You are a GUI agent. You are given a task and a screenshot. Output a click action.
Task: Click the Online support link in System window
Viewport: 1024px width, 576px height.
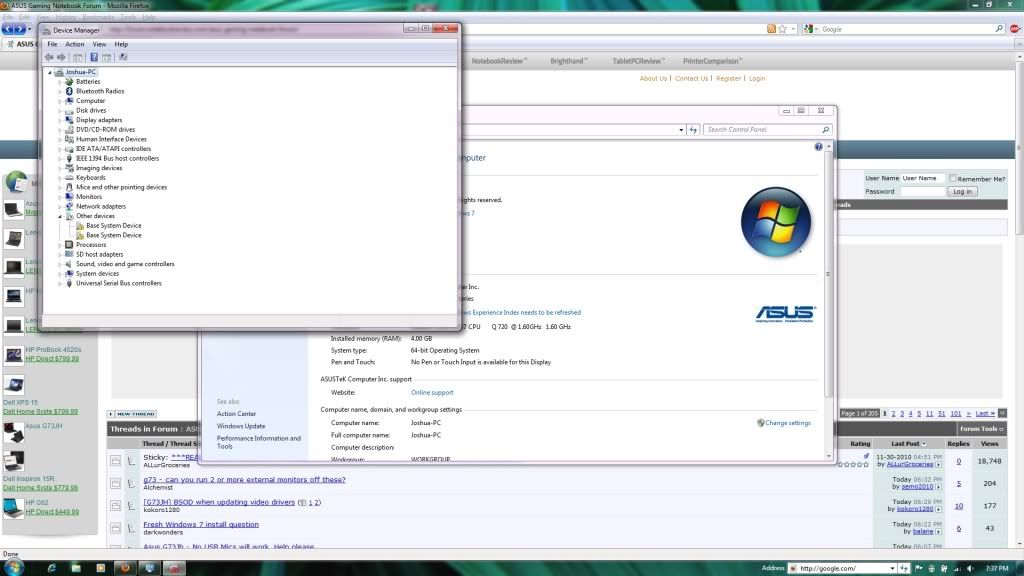point(432,392)
